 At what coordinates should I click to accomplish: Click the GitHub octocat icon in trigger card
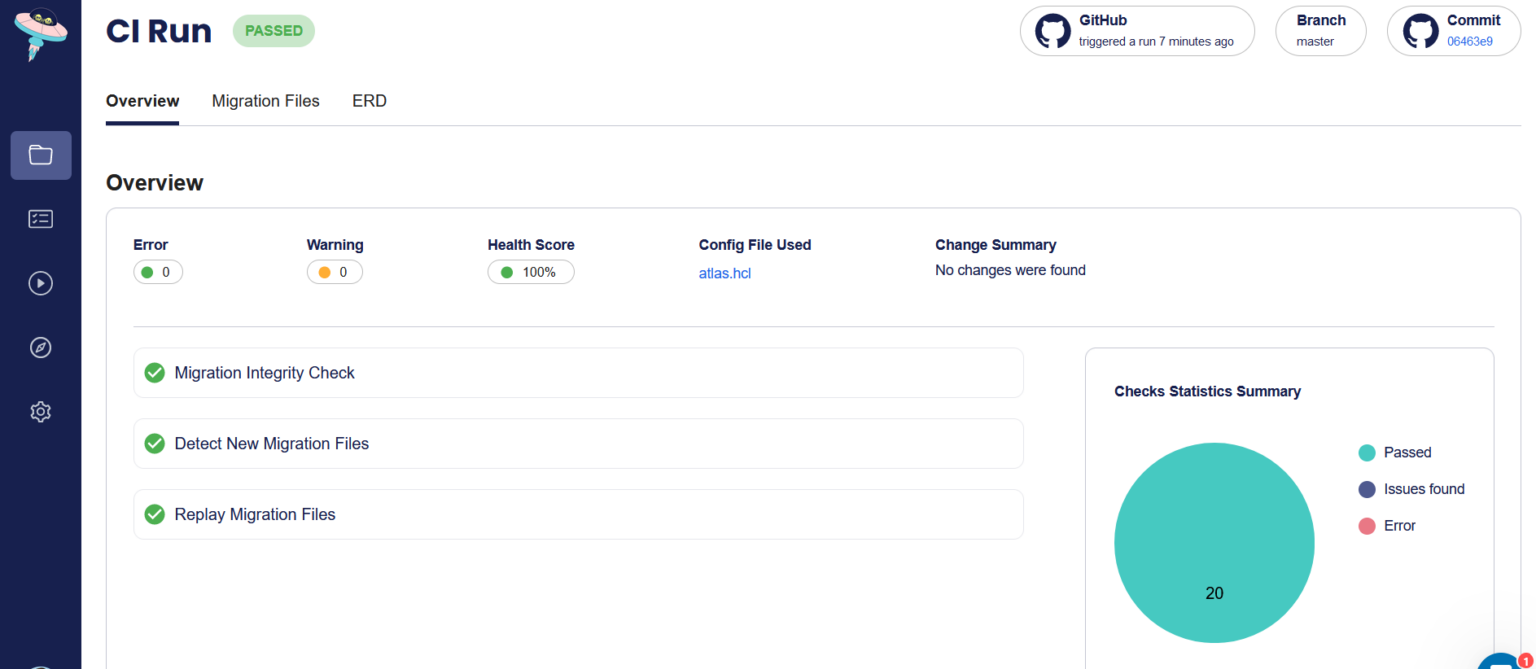[x=1052, y=31]
